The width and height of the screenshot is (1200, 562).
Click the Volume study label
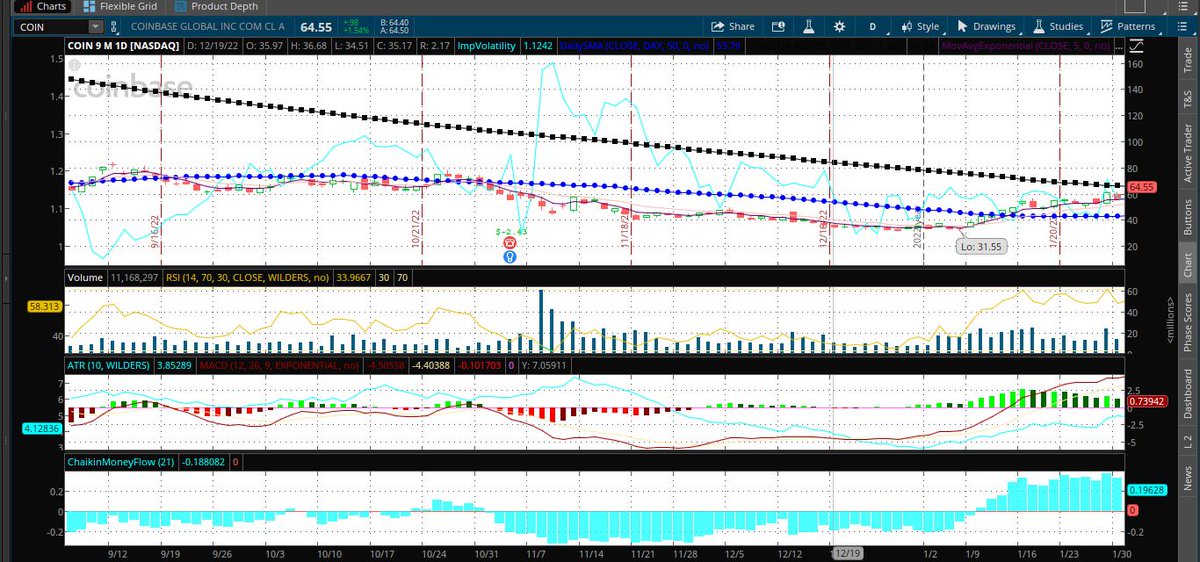(x=84, y=276)
